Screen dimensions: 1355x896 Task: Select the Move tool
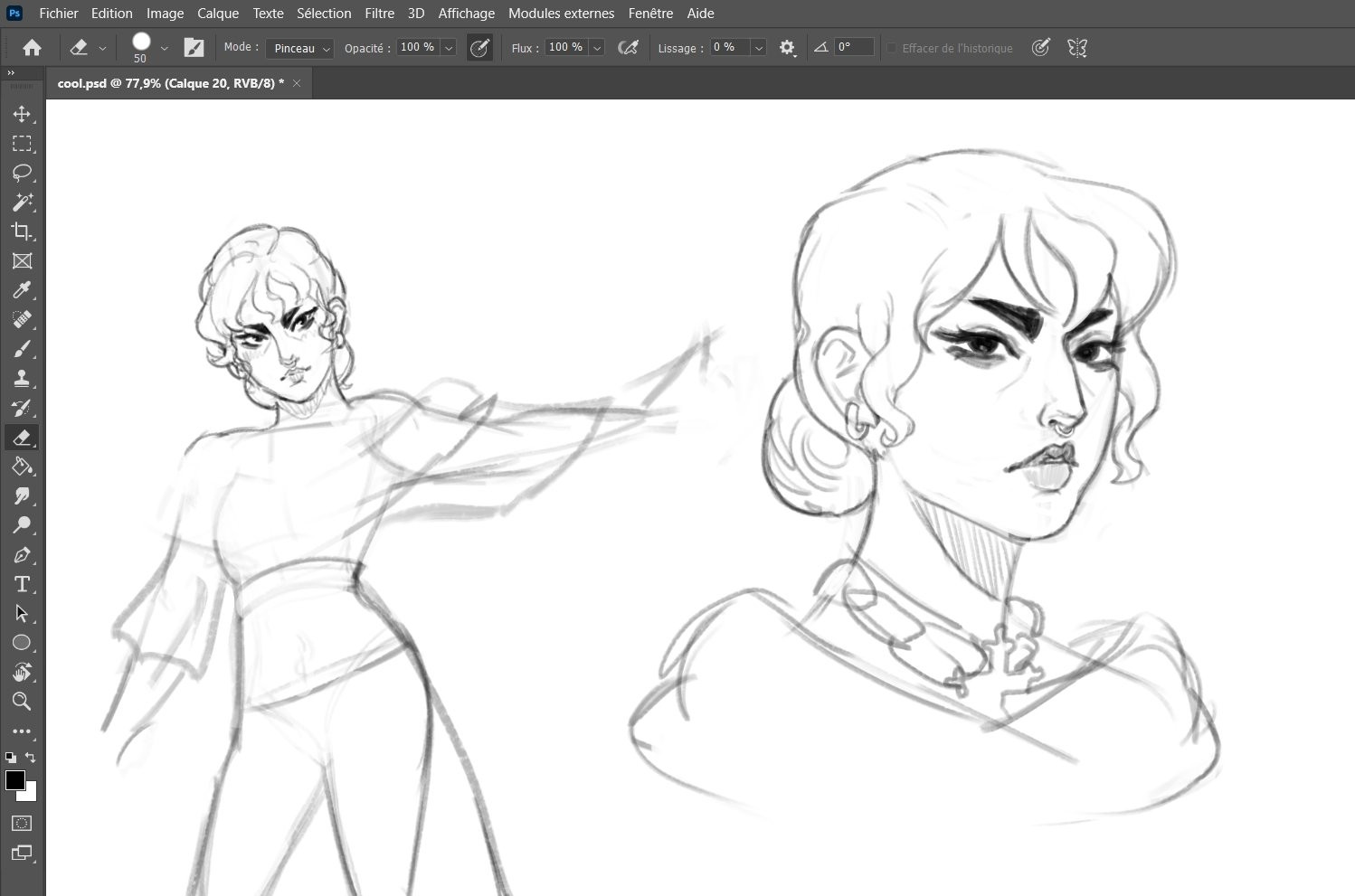(22, 114)
